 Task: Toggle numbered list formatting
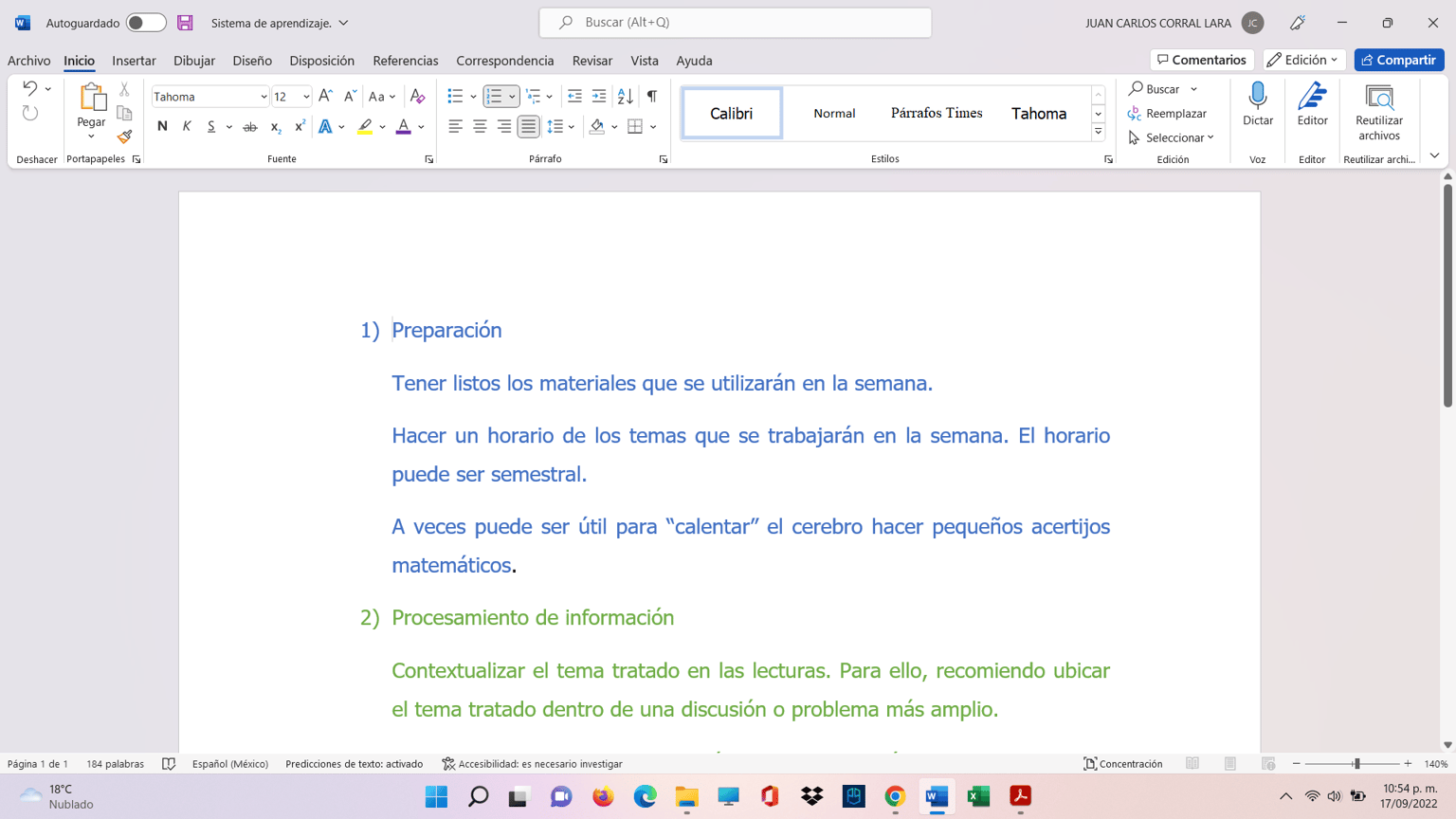494,96
